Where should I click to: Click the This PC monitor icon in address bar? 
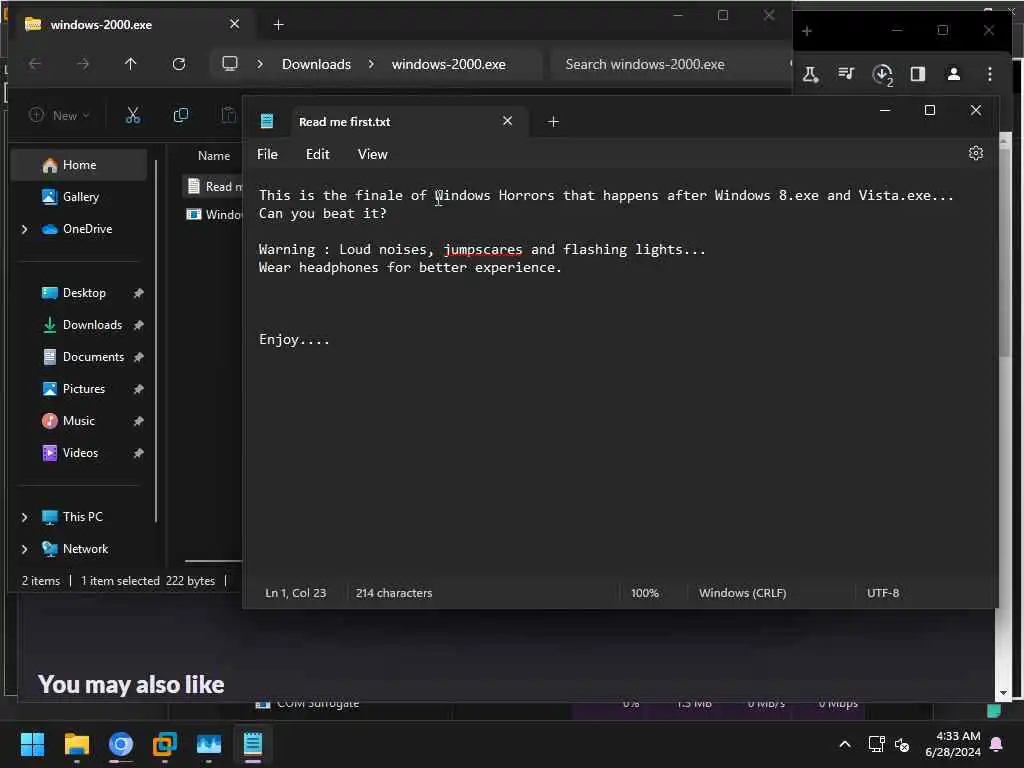230,64
